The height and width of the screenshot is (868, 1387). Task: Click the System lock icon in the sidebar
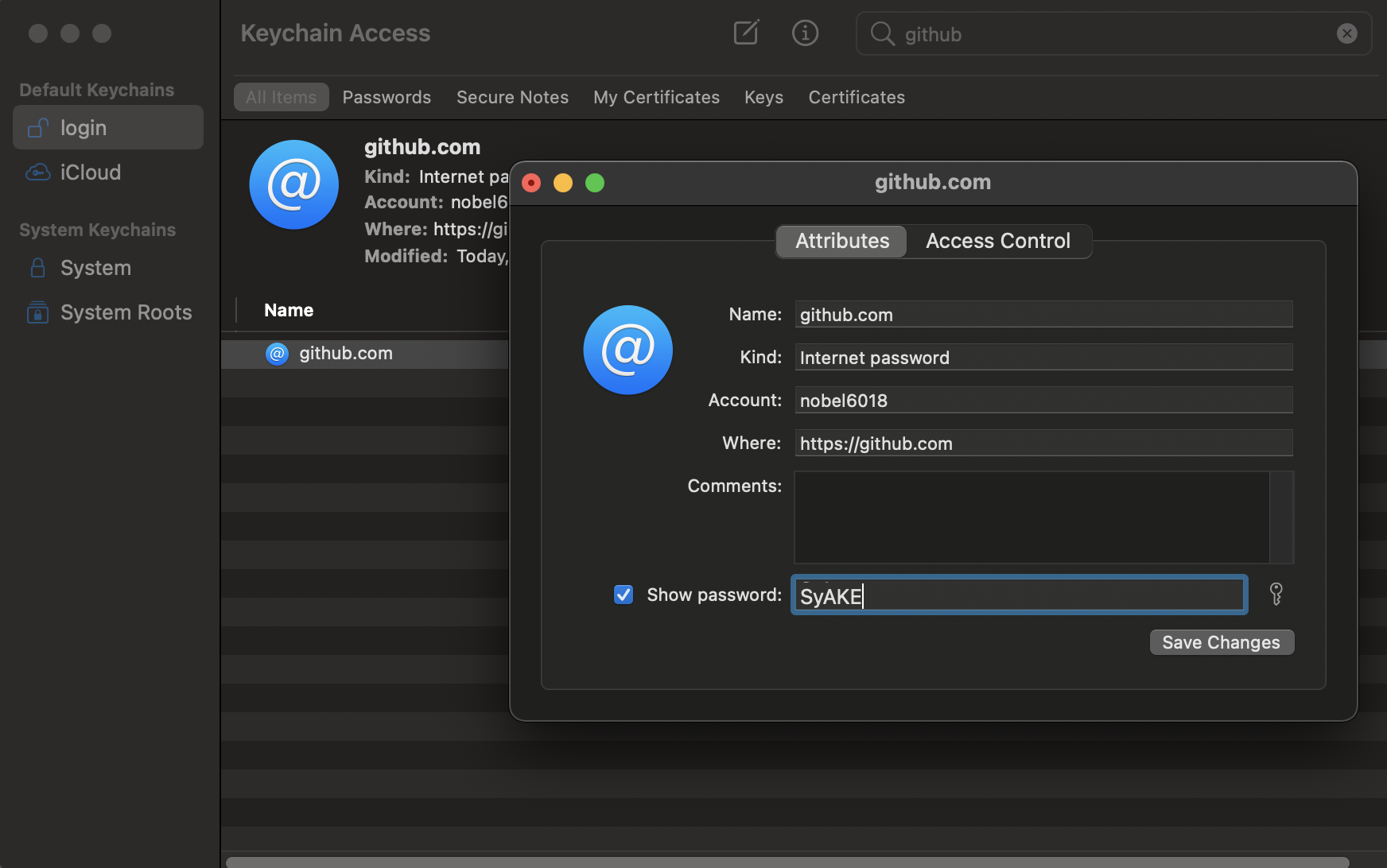coord(37,268)
